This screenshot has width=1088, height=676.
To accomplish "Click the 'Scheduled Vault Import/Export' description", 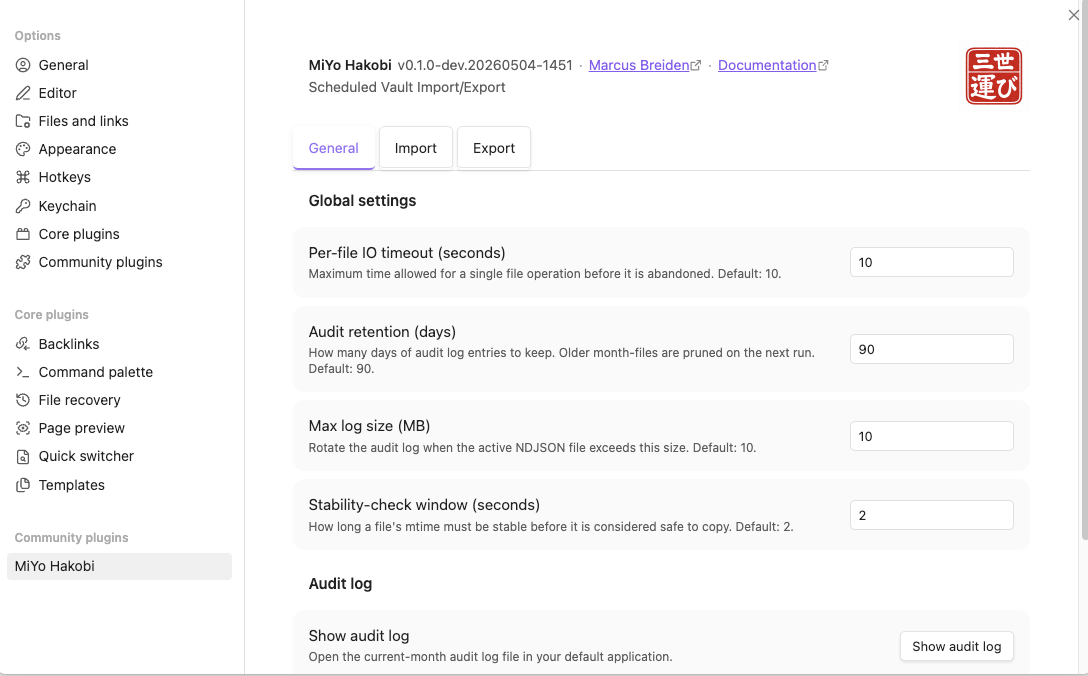I will coord(407,87).
